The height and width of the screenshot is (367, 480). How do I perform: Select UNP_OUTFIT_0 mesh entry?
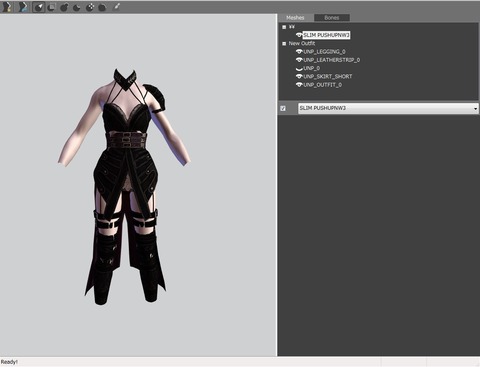pos(323,85)
